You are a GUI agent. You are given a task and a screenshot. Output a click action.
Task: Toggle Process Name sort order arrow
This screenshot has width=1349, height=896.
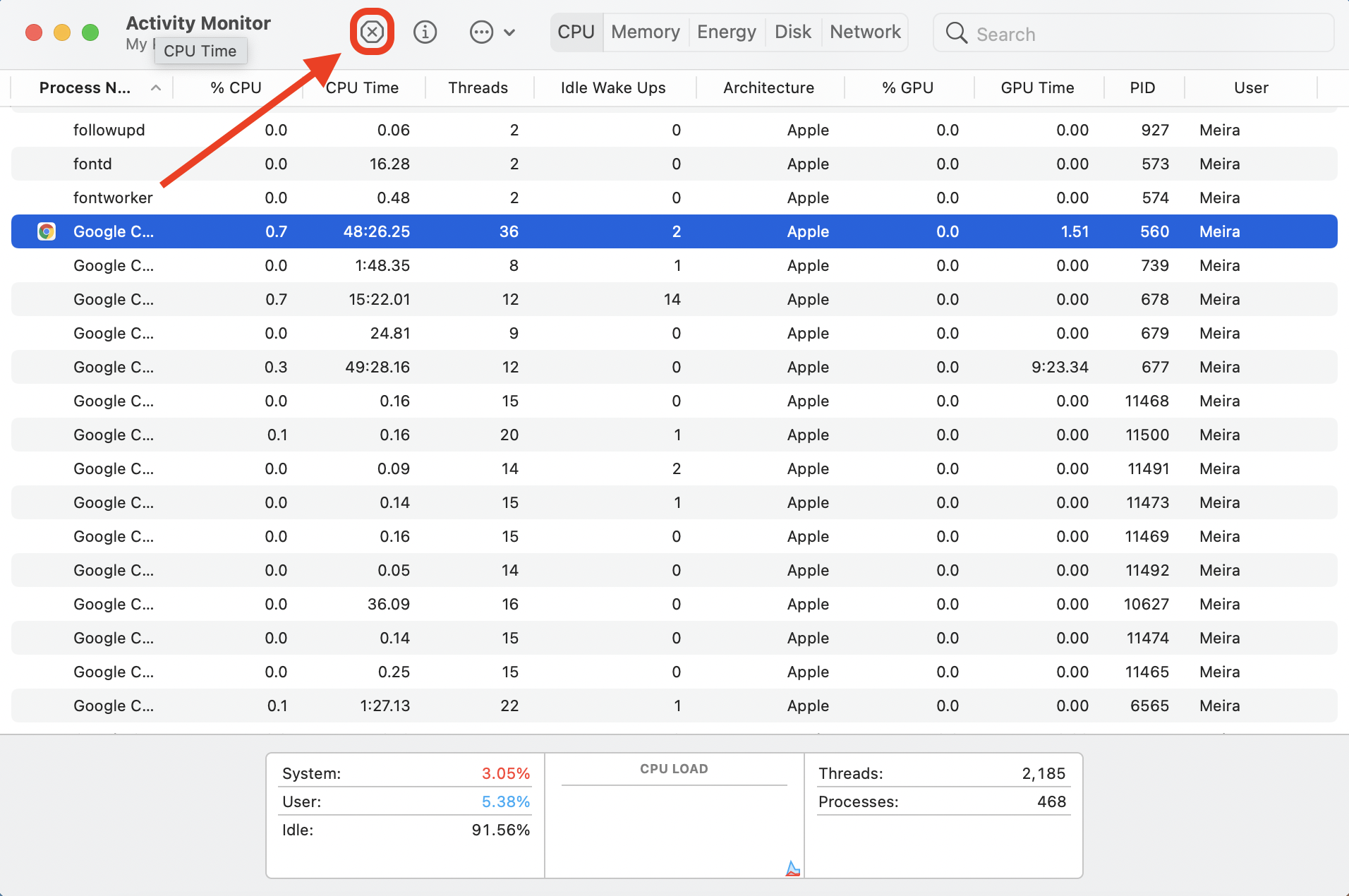[156, 87]
